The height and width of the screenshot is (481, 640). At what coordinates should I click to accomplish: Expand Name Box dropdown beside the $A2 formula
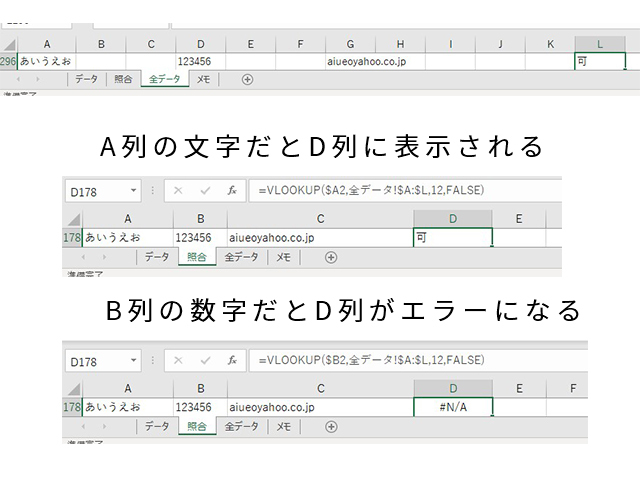134,190
